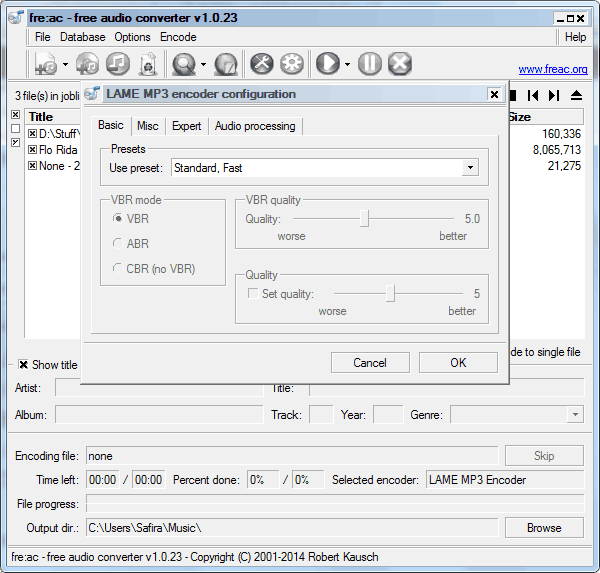The image size is (600, 573).
Task: Click the Submit CDDB data icon
Action: point(226,64)
